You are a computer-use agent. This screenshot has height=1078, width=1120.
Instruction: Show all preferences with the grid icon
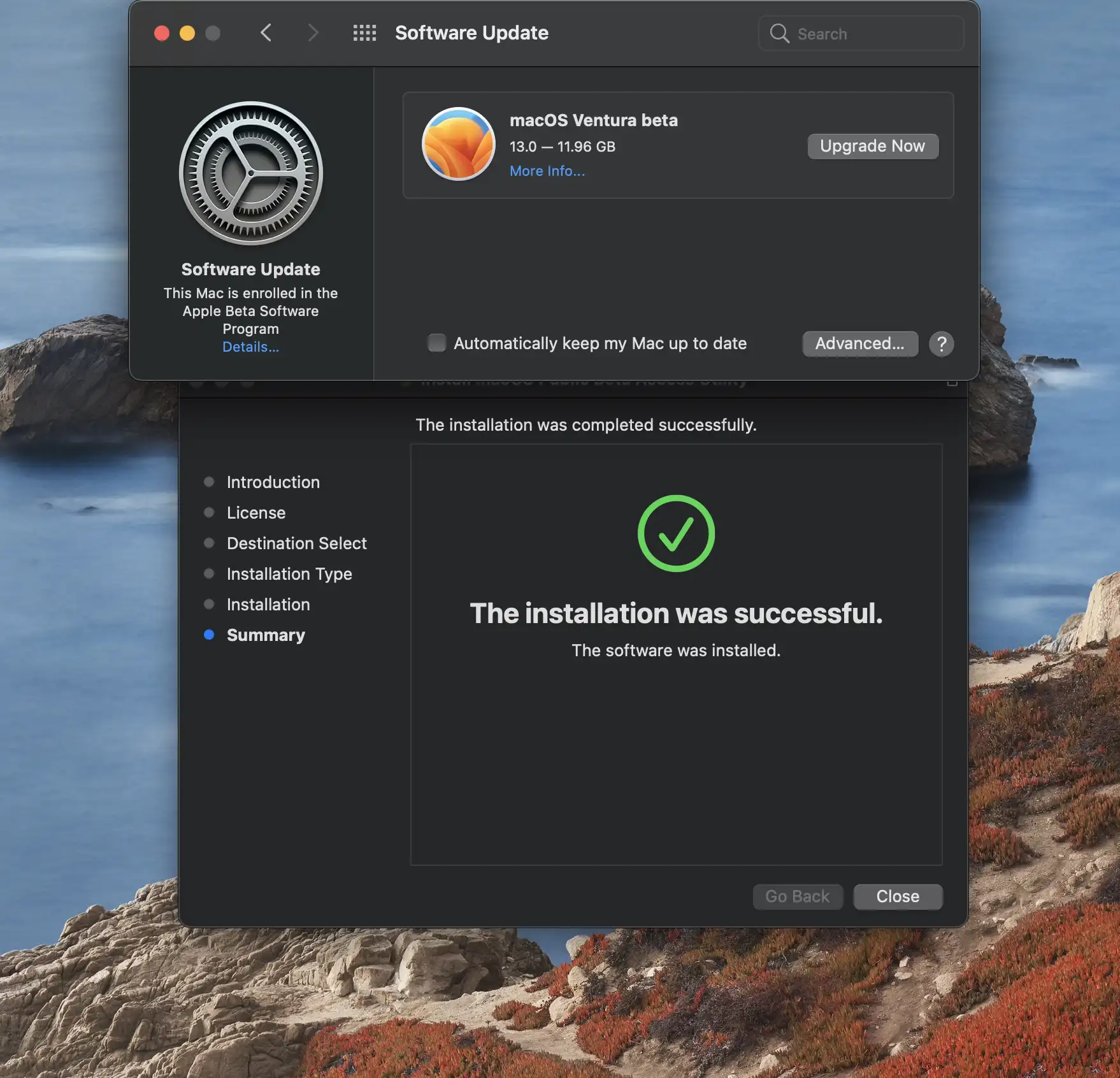tap(364, 33)
